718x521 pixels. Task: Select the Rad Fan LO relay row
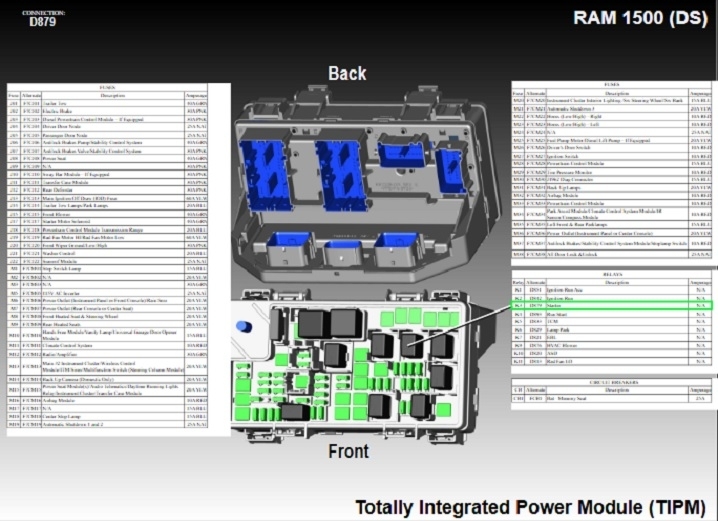612,361
